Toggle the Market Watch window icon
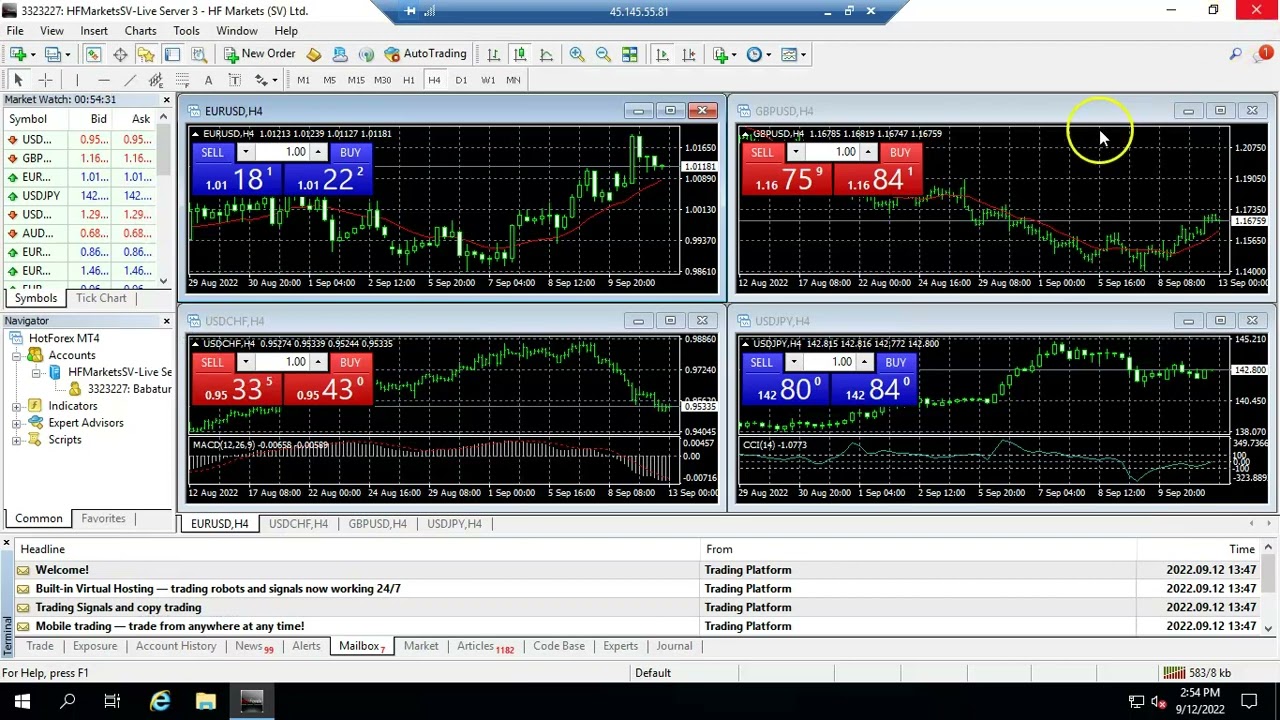The width and height of the screenshot is (1280, 720). [93, 54]
